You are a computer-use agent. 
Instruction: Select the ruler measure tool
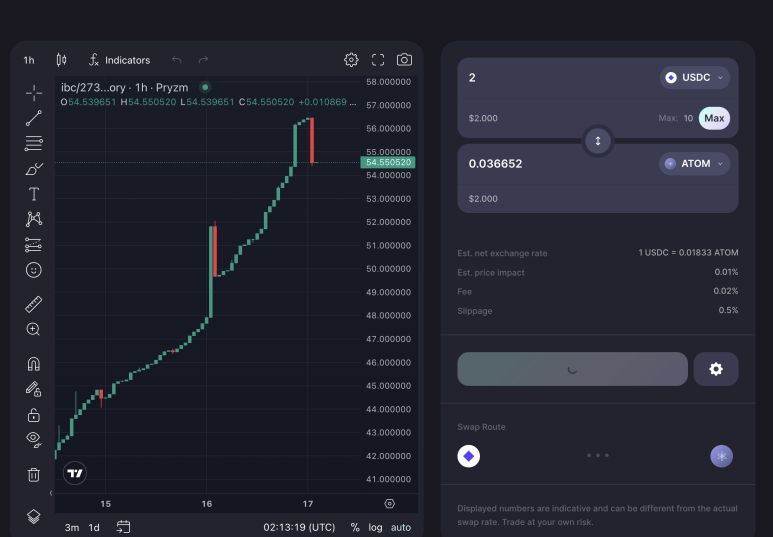pos(34,304)
